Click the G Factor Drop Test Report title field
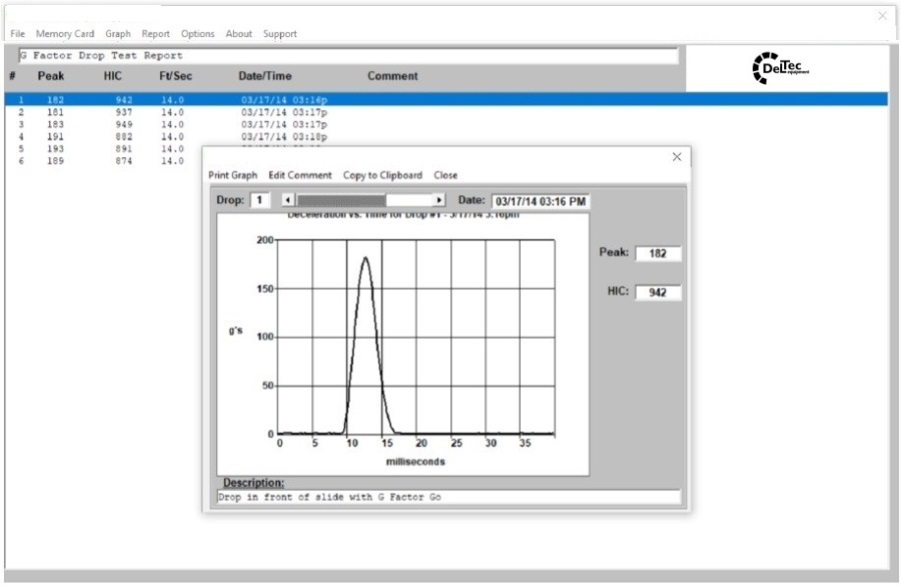Screen dimensions: 901x586 point(346,56)
